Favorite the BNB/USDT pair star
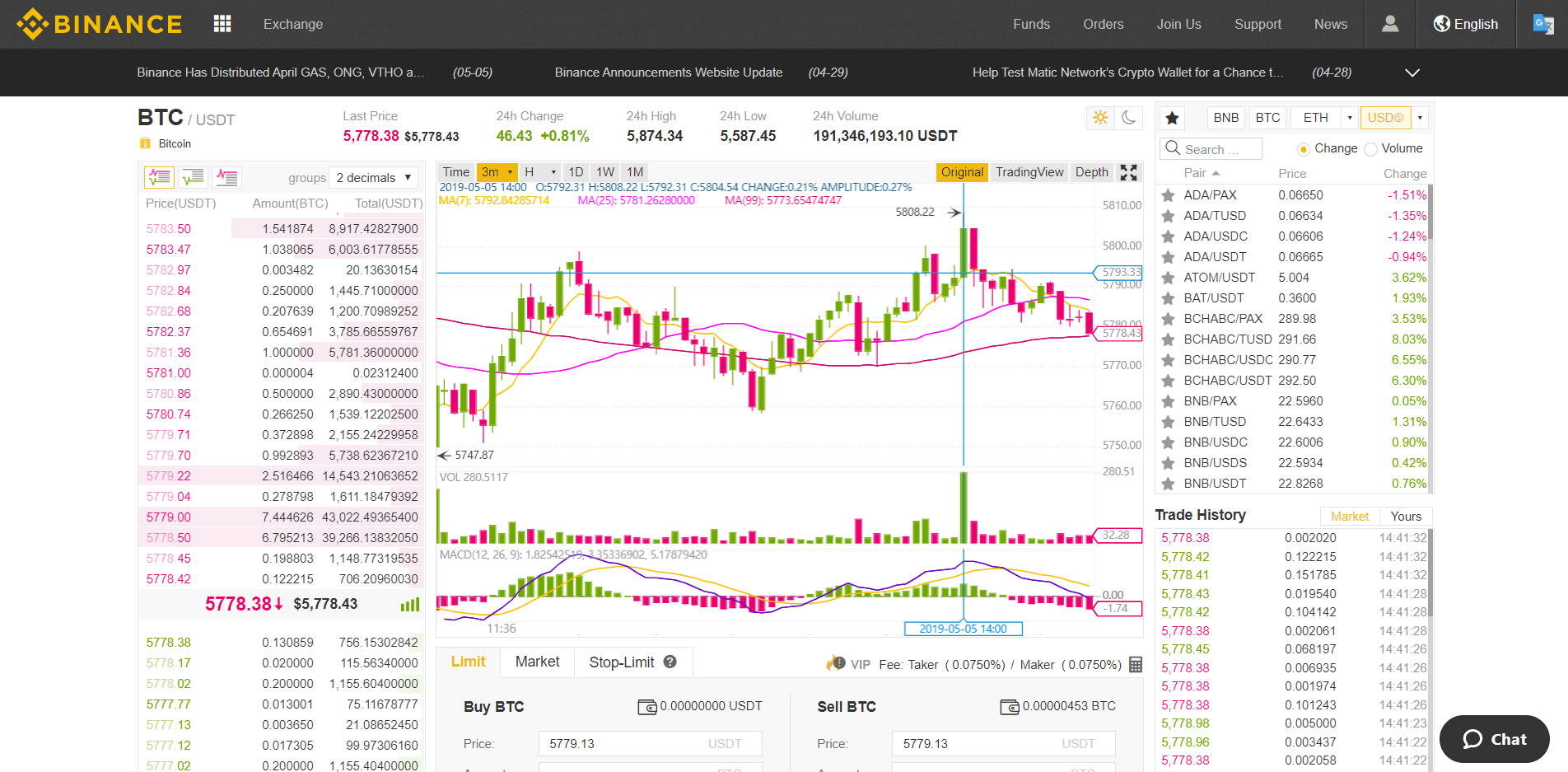Screen dimensions: 1568x772 click(x=1168, y=484)
